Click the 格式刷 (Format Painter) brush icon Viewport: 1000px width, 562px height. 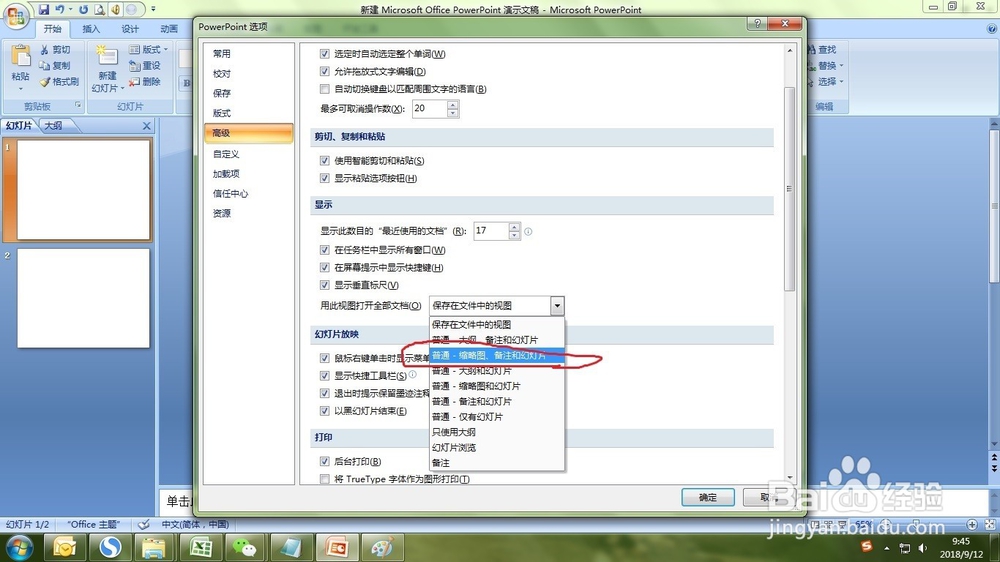pyautogui.click(x=44, y=82)
